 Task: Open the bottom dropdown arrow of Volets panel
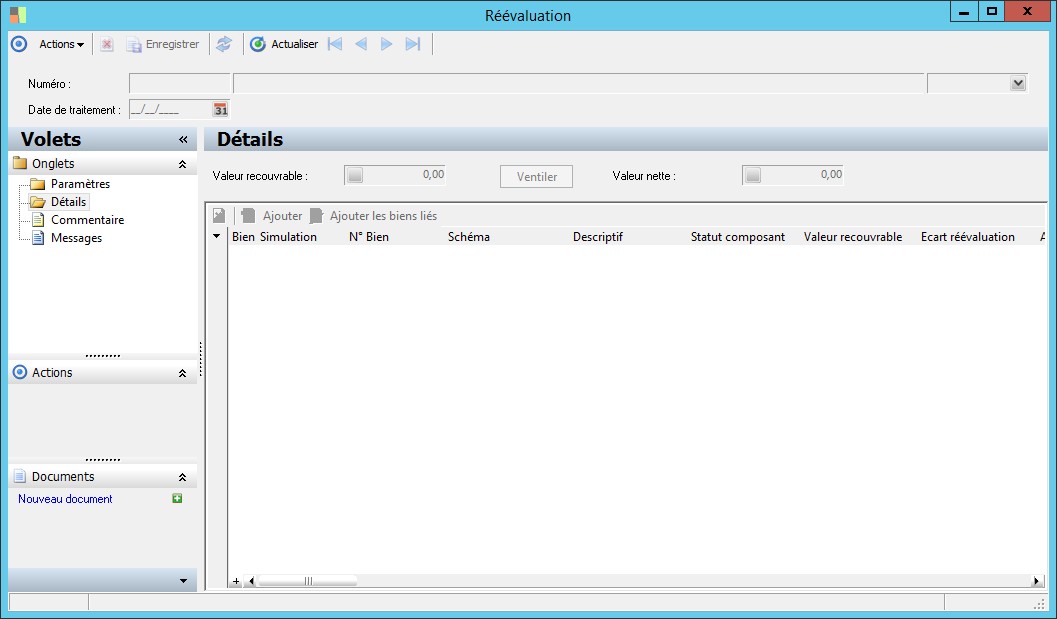point(183,581)
